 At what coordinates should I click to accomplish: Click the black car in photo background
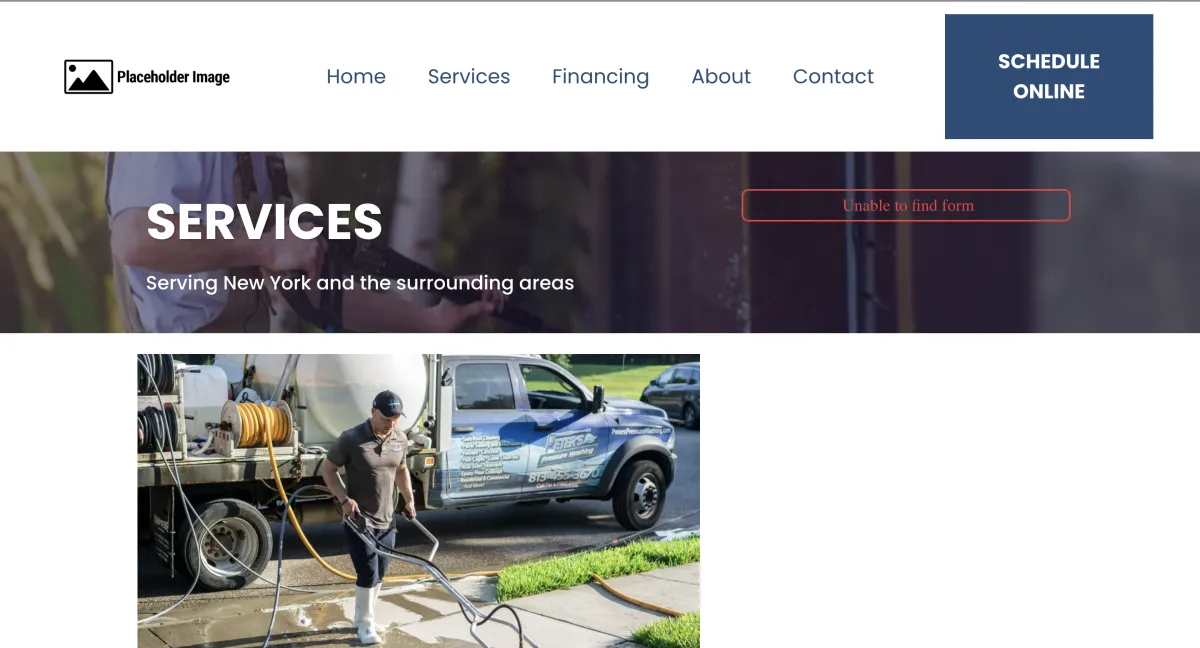point(671,394)
